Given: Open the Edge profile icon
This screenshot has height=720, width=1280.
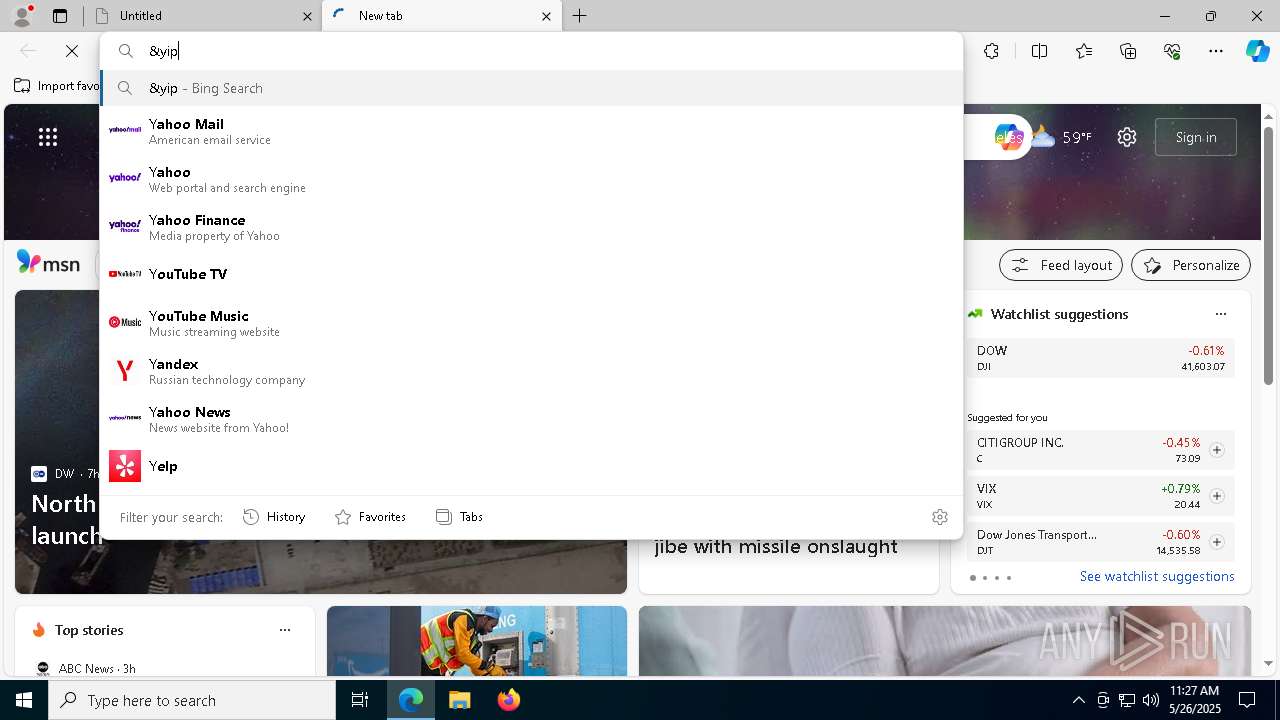Looking at the screenshot, I should click(x=22, y=15).
